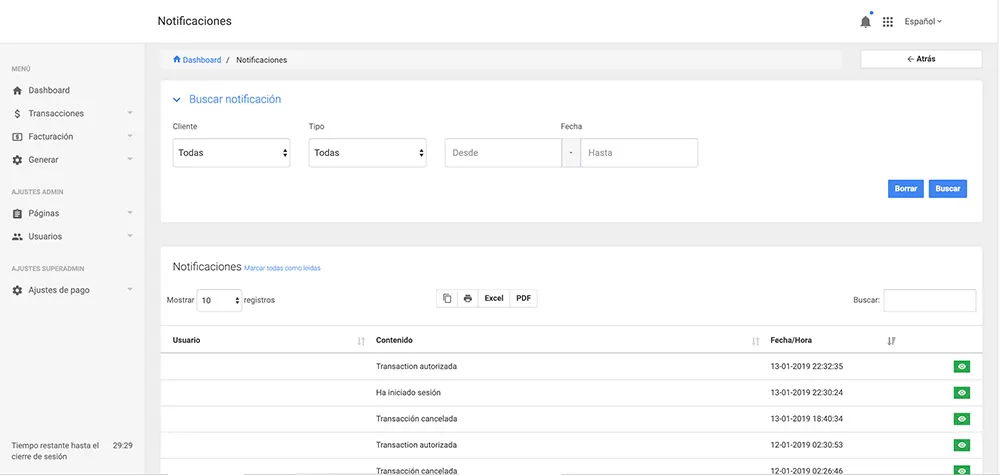Click the print icon in export toolbar
Screen dimensions: 1000x475
pyautogui.click(x=468, y=298)
